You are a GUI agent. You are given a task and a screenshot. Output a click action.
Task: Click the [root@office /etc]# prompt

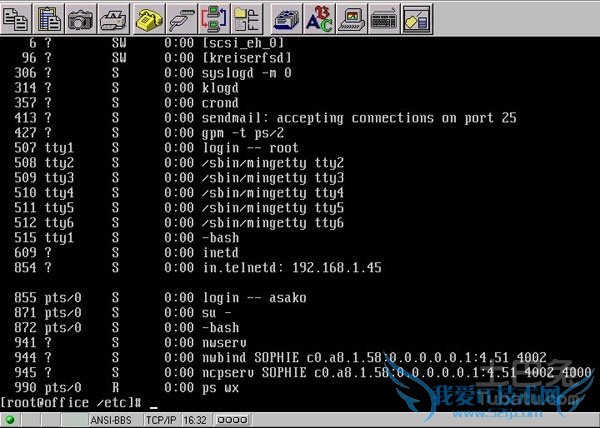click(71, 402)
